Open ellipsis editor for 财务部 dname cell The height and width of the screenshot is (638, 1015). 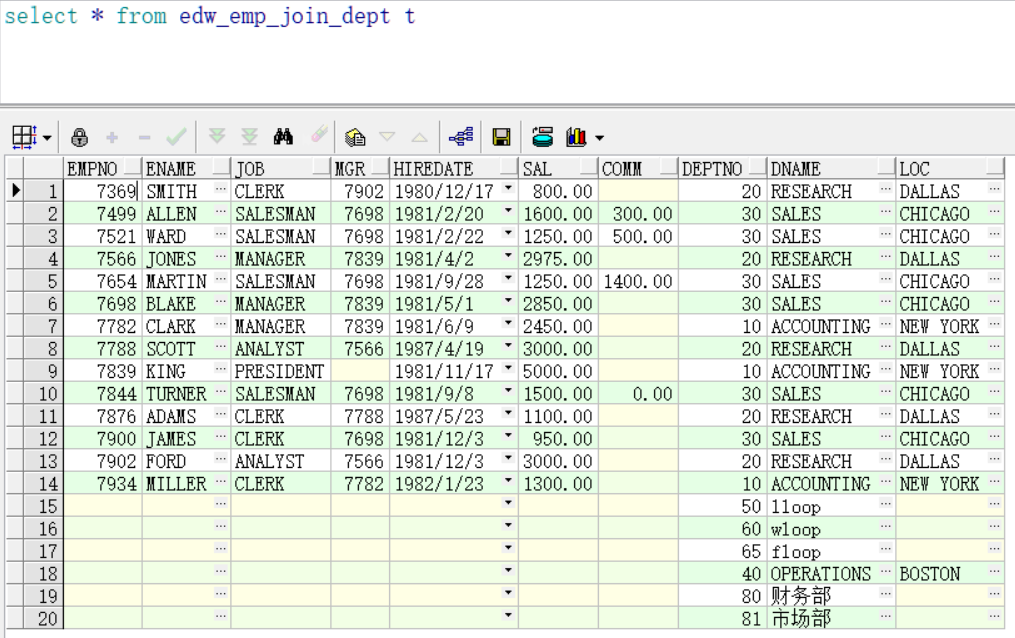(x=886, y=593)
